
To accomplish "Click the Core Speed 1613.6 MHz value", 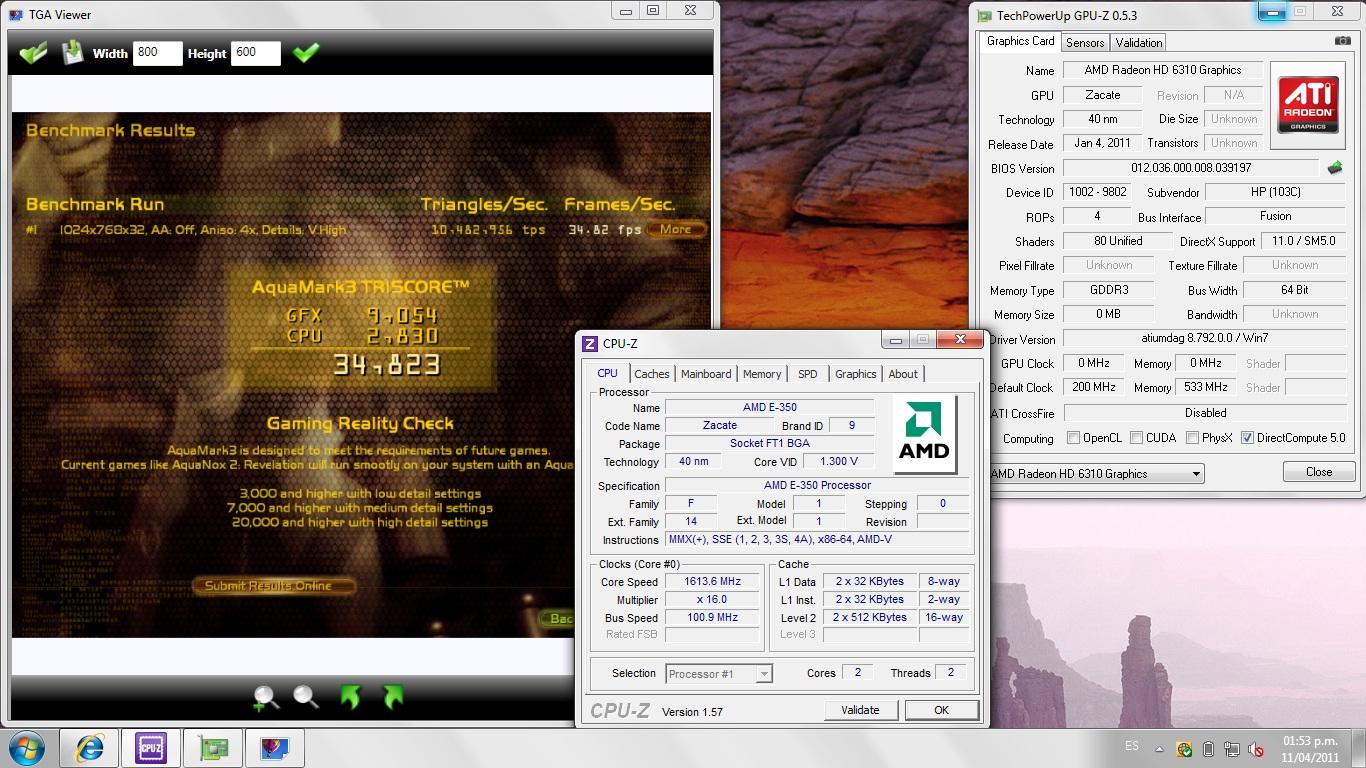I will (713, 582).
